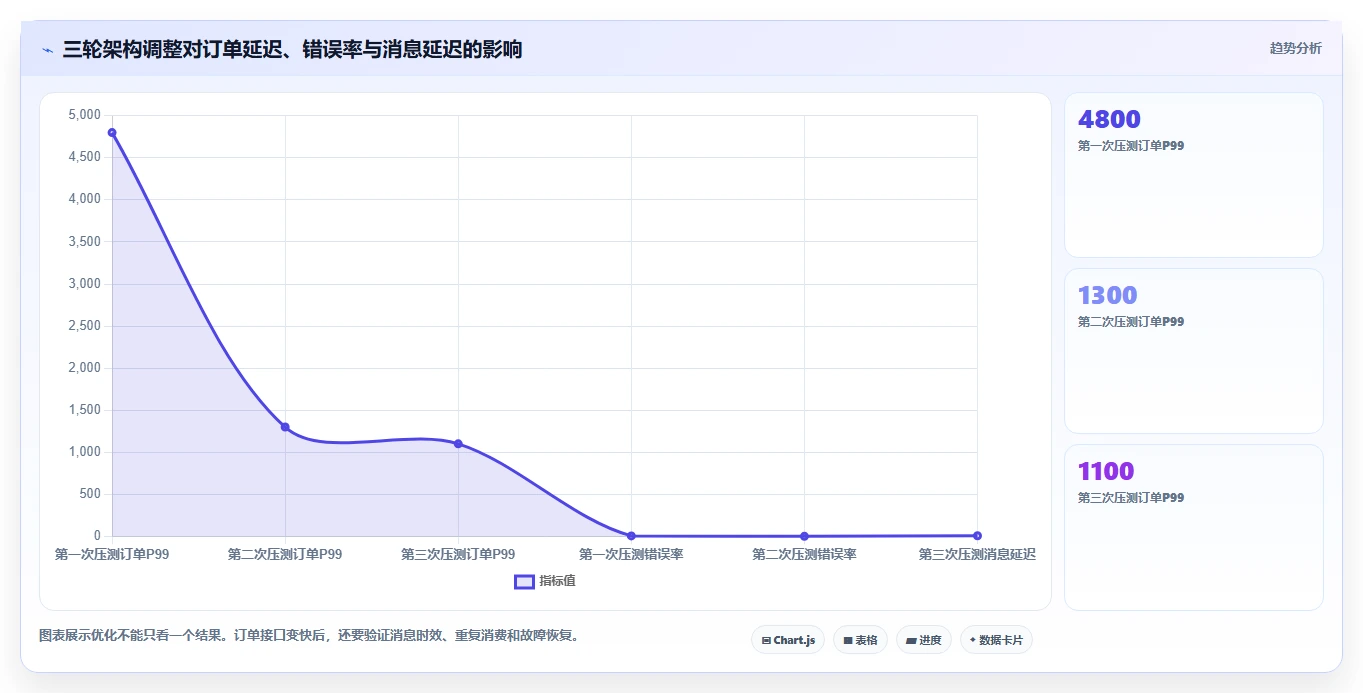1363x693 pixels.
Task: Click the 指标值 legend color box
Action: point(524,582)
